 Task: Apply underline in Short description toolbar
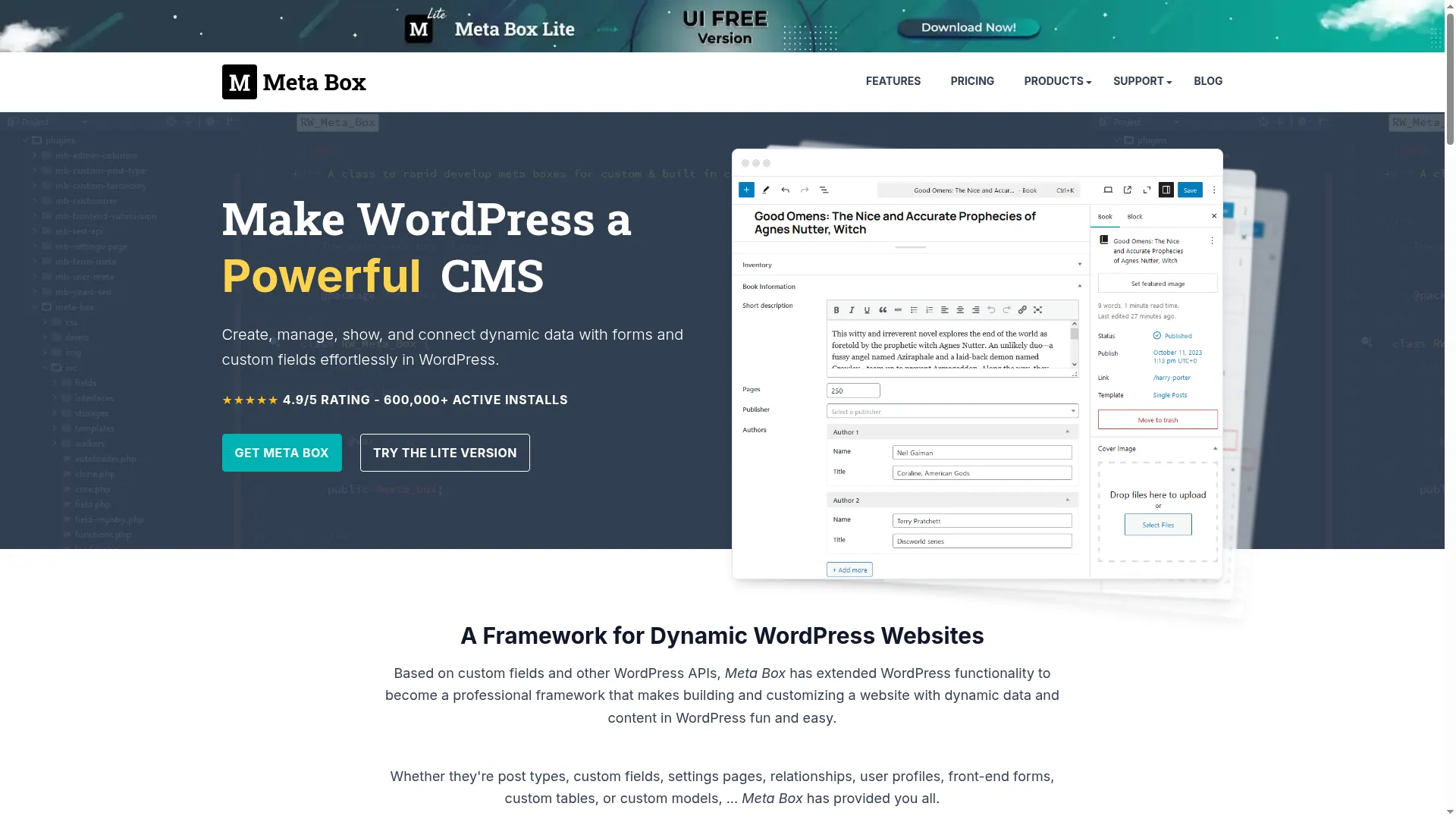(868, 310)
